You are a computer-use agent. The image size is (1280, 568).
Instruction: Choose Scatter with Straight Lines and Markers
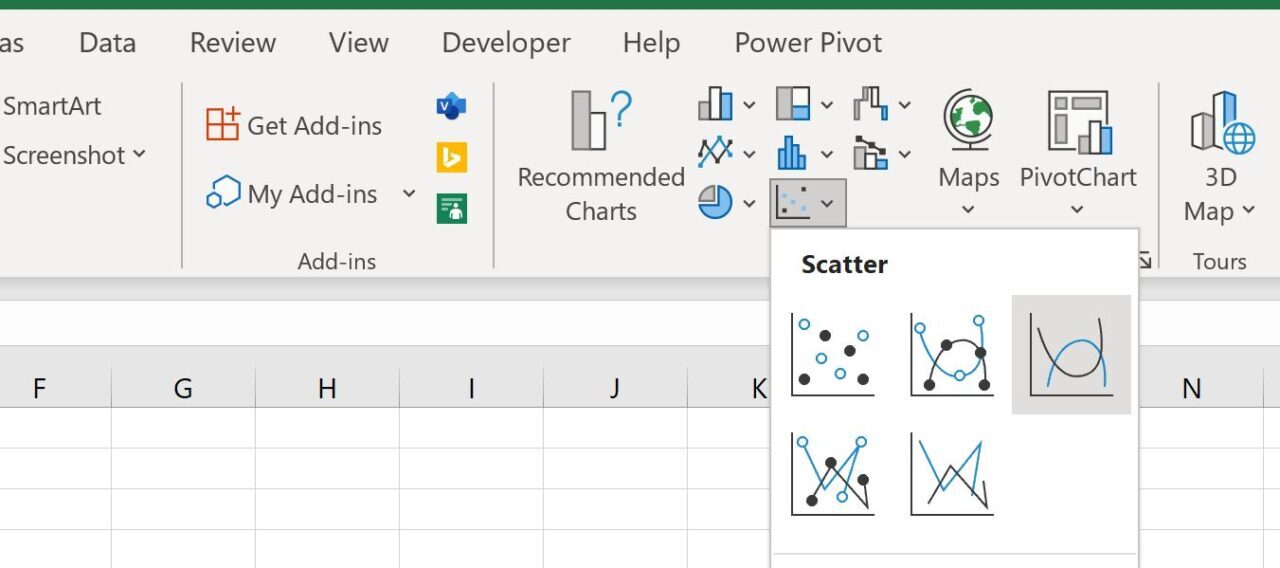[x=832, y=474]
